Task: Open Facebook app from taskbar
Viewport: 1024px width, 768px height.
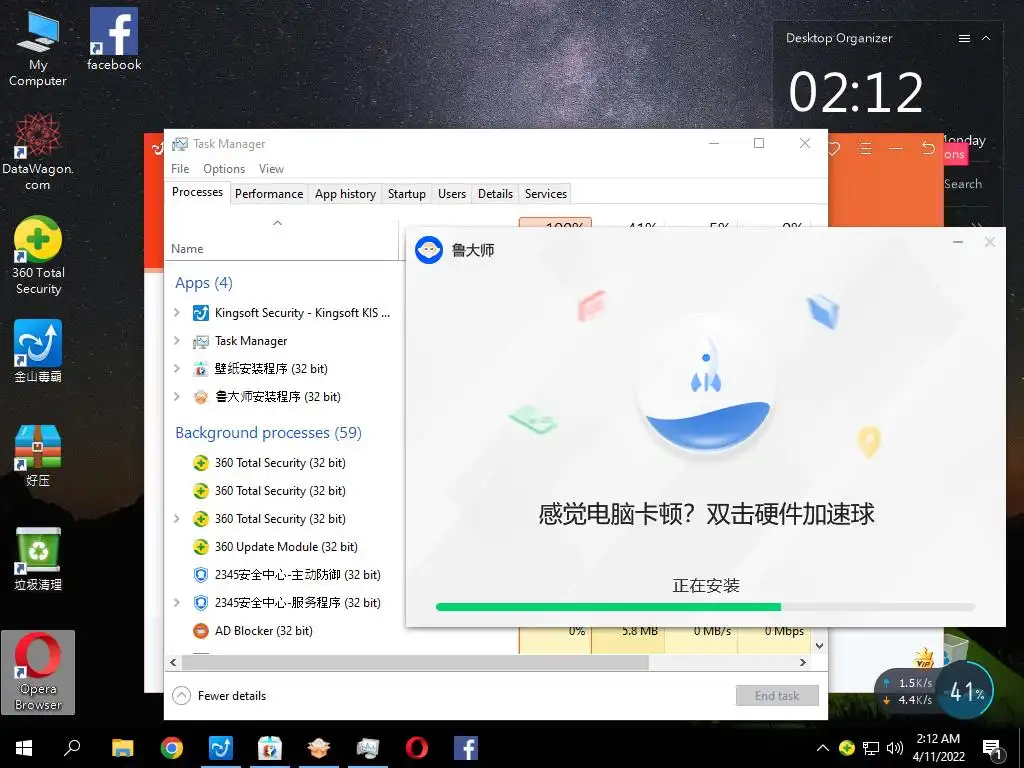Action: pyautogui.click(x=466, y=748)
